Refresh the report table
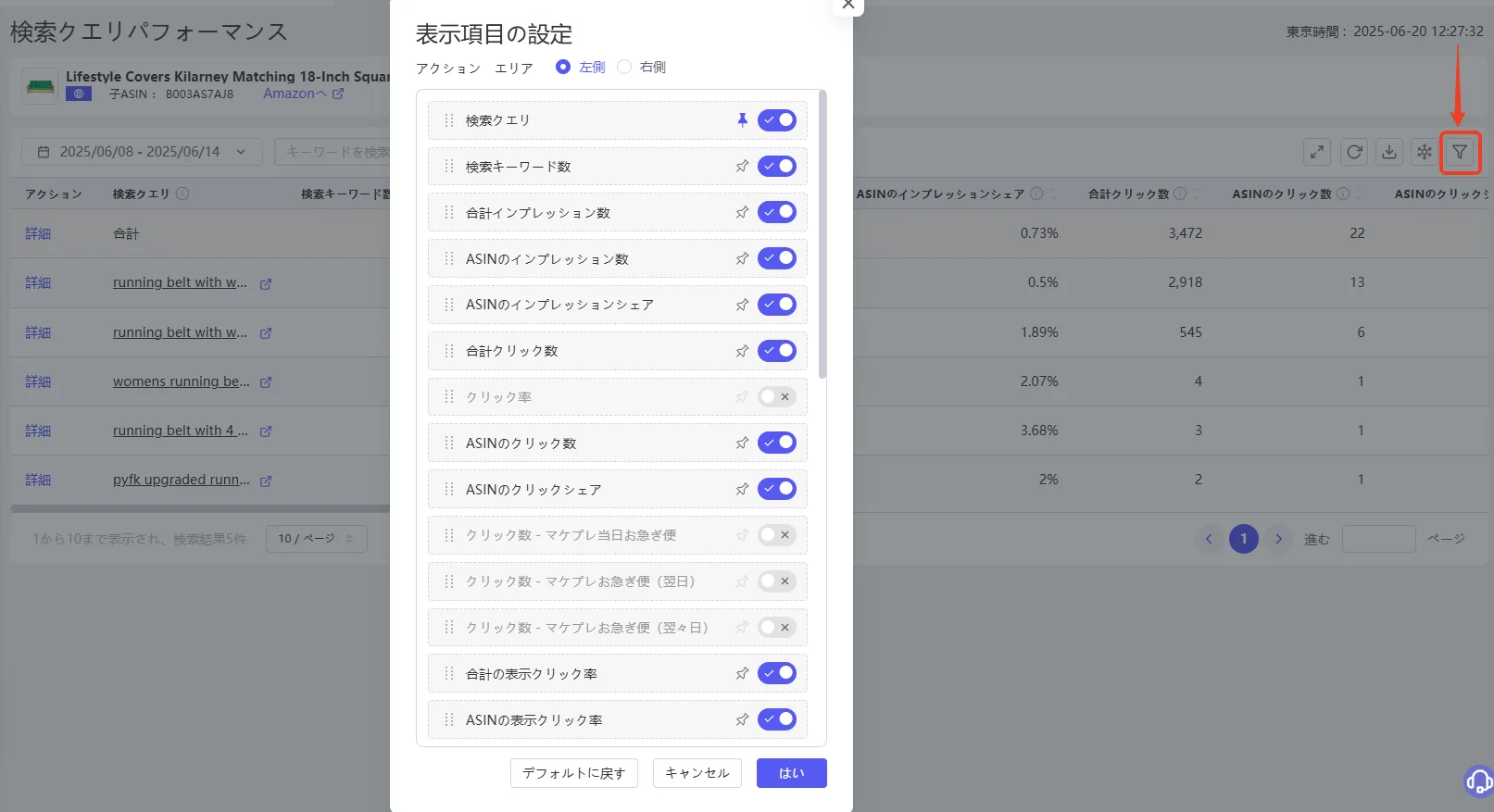The image size is (1494, 812). pyautogui.click(x=1354, y=152)
